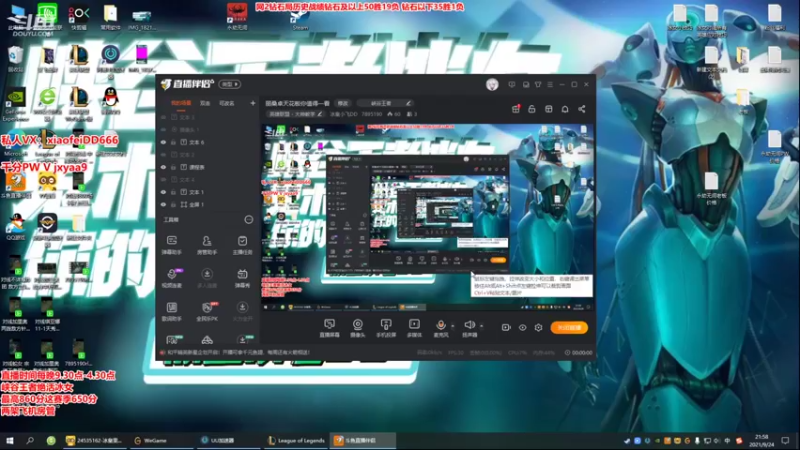Click the preview eye icon in bottom toolbar
The height and width of the screenshot is (450, 800).
coord(522,328)
